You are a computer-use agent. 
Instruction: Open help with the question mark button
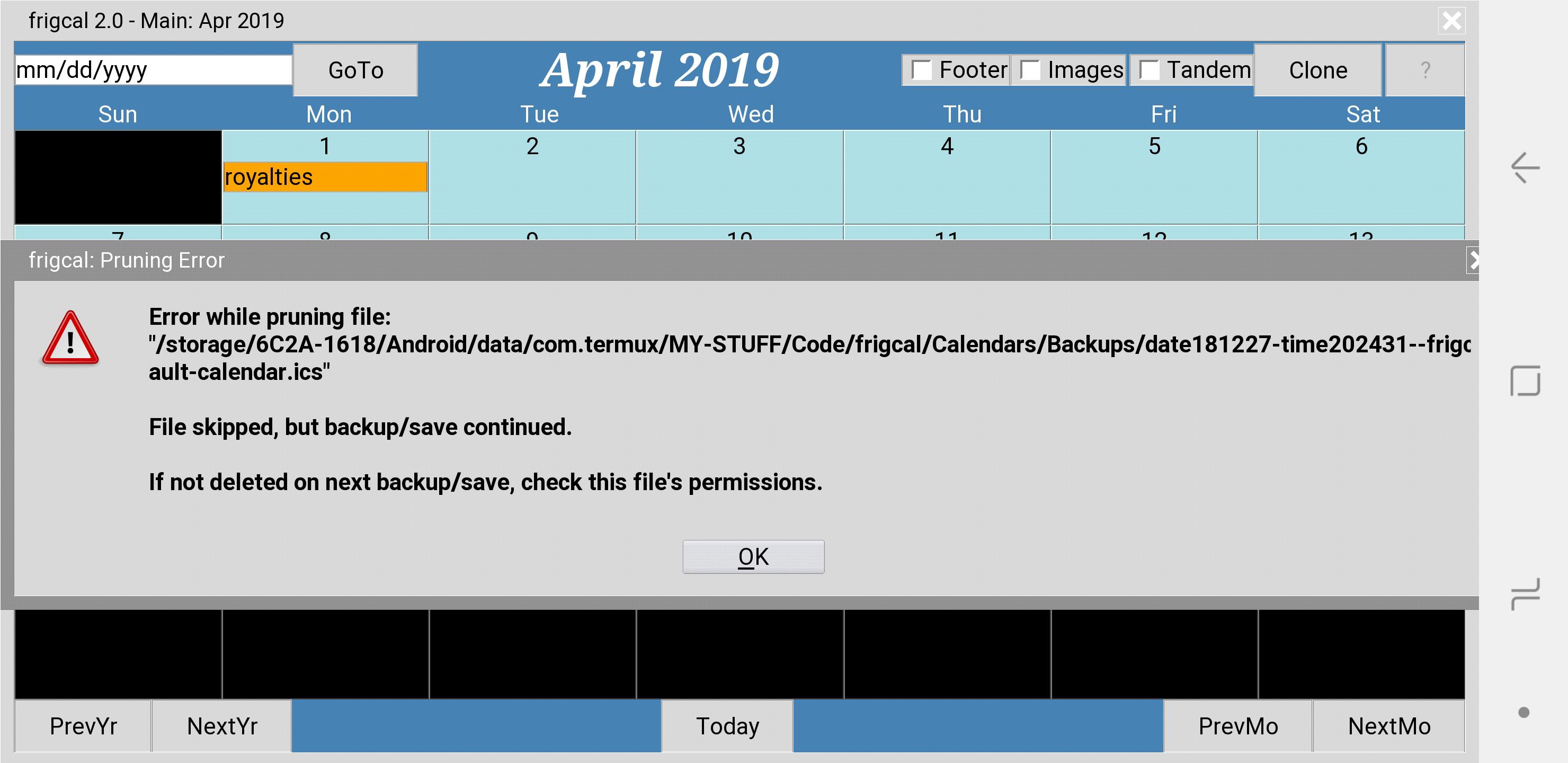[1424, 70]
